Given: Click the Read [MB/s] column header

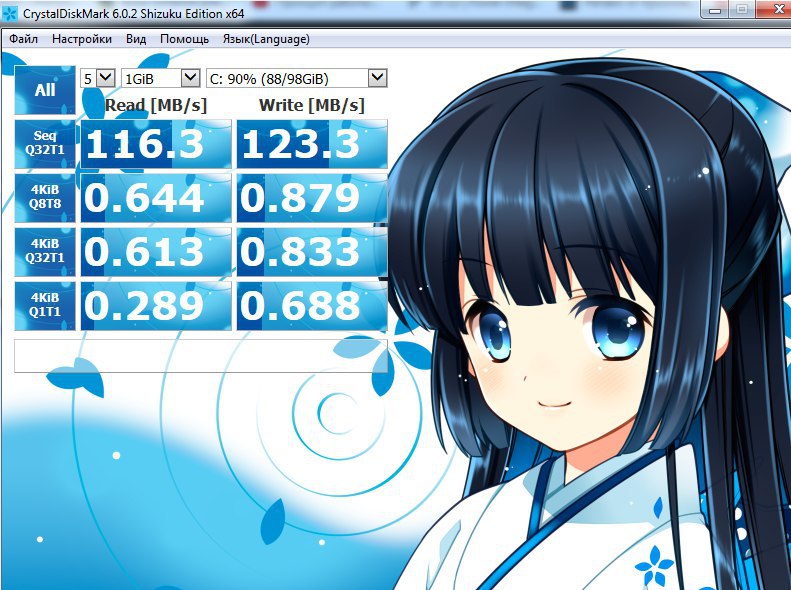Looking at the screenshot, I should pyautogui.click(x=156, y=105).
